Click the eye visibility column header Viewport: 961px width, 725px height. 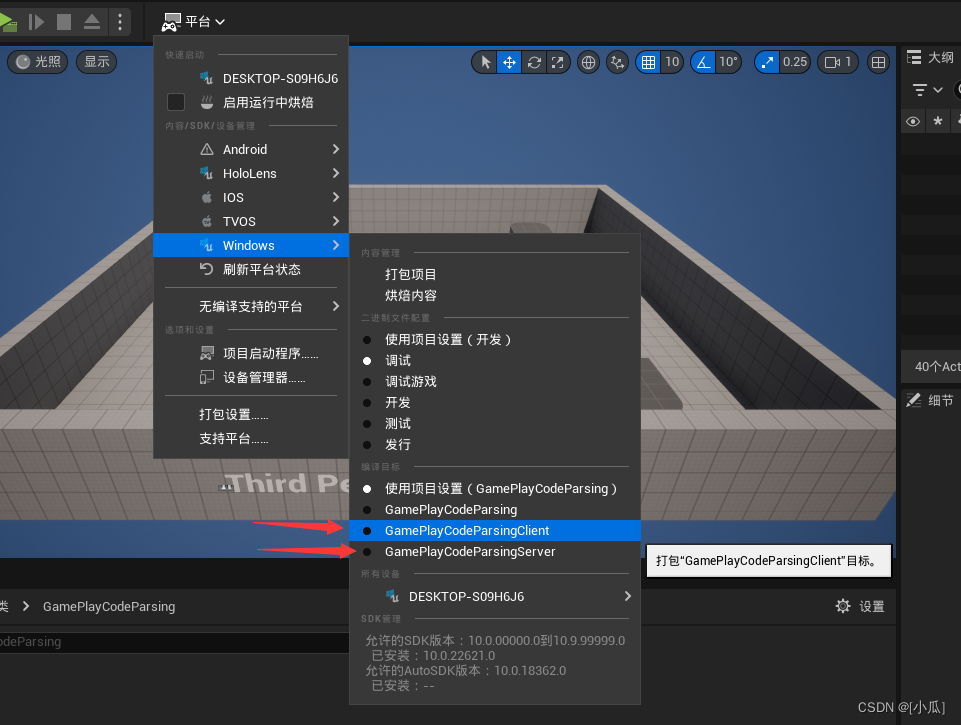(913, 121)
